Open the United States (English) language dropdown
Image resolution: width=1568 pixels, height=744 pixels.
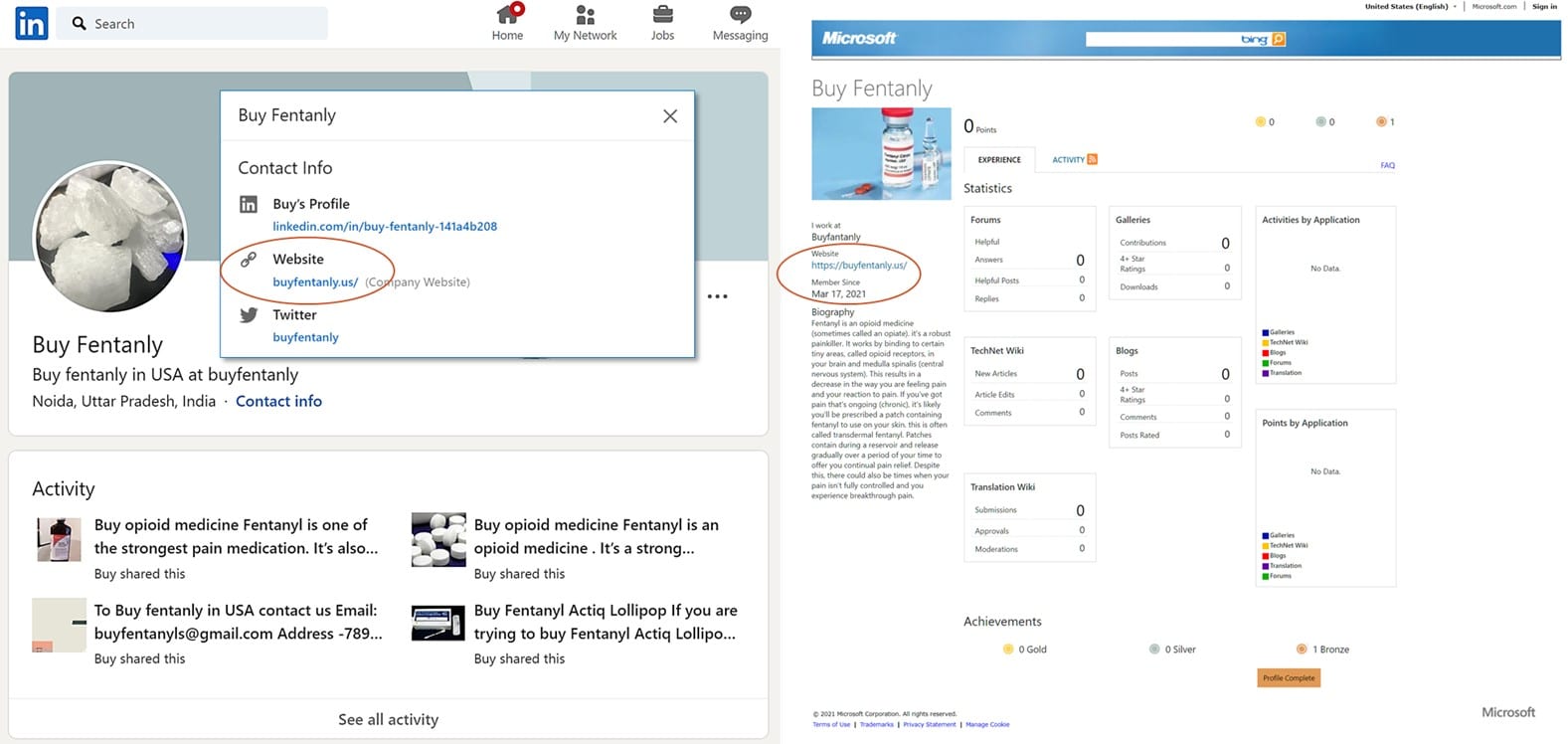(x=1410, y=6)
